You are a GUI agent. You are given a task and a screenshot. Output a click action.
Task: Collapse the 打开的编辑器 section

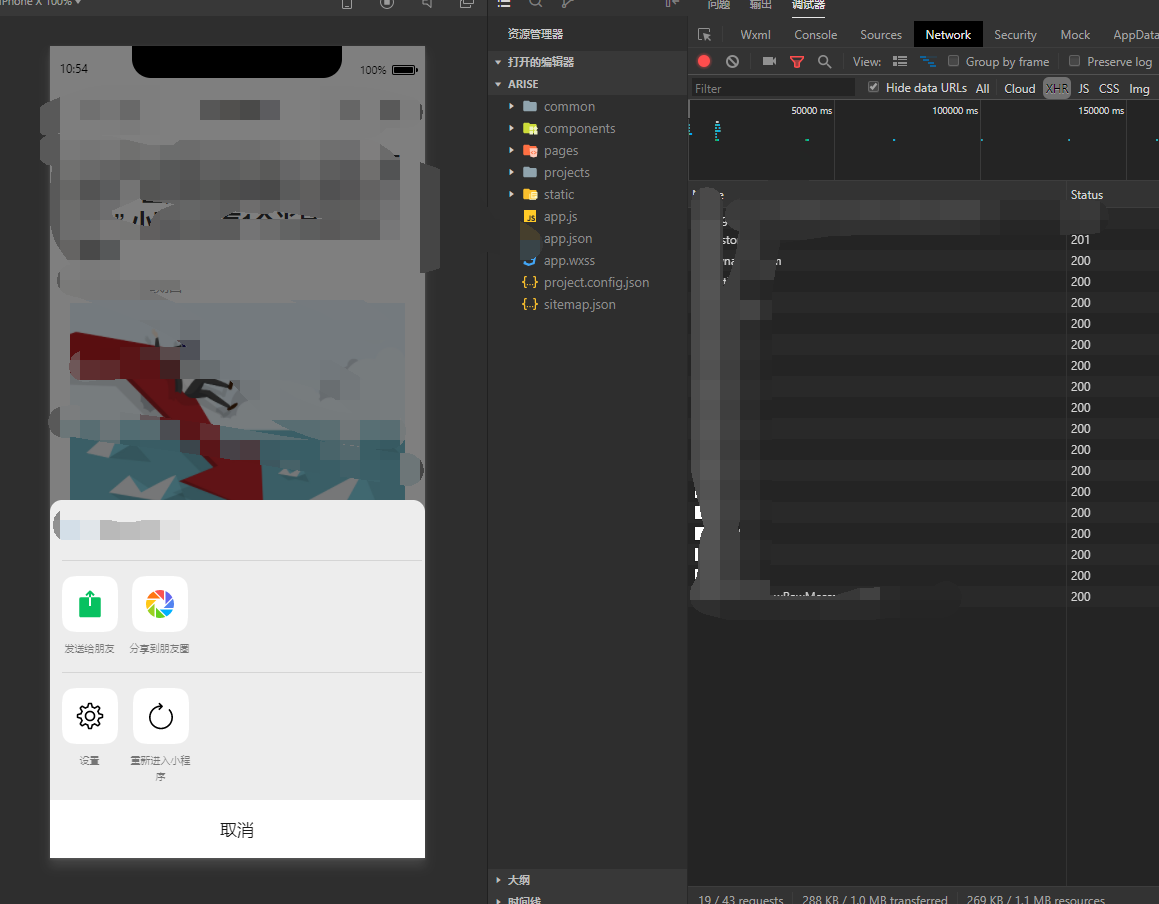[498, 62]
